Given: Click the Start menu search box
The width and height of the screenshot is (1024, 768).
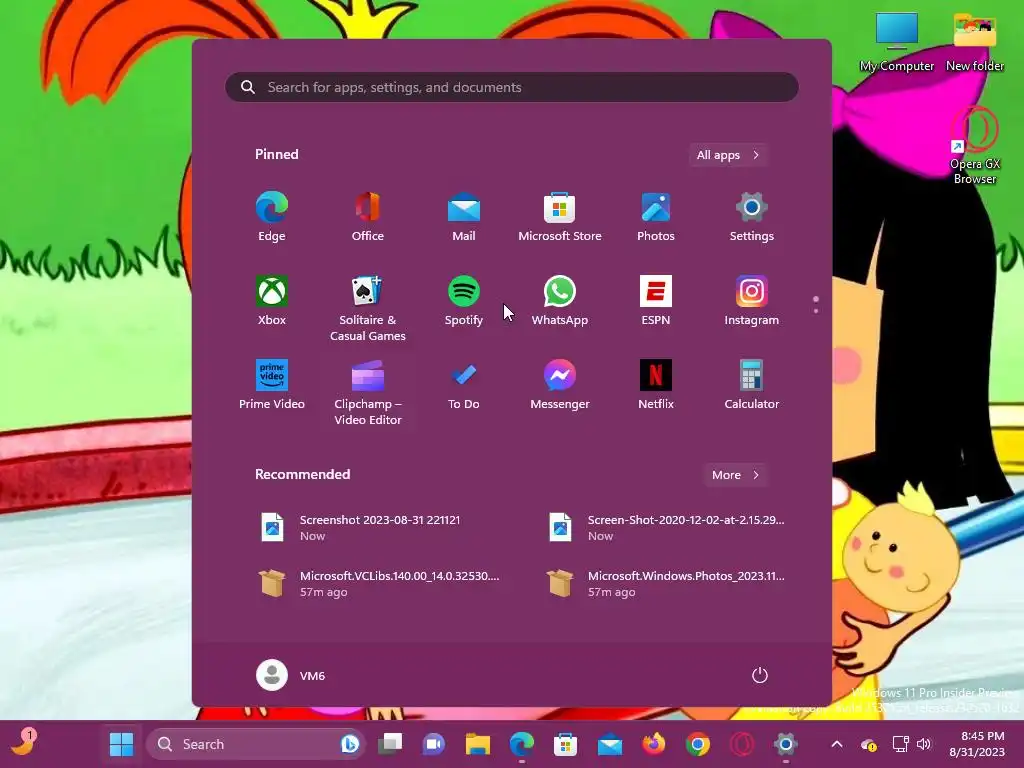Looking at the screenshot, I should 512,87.
